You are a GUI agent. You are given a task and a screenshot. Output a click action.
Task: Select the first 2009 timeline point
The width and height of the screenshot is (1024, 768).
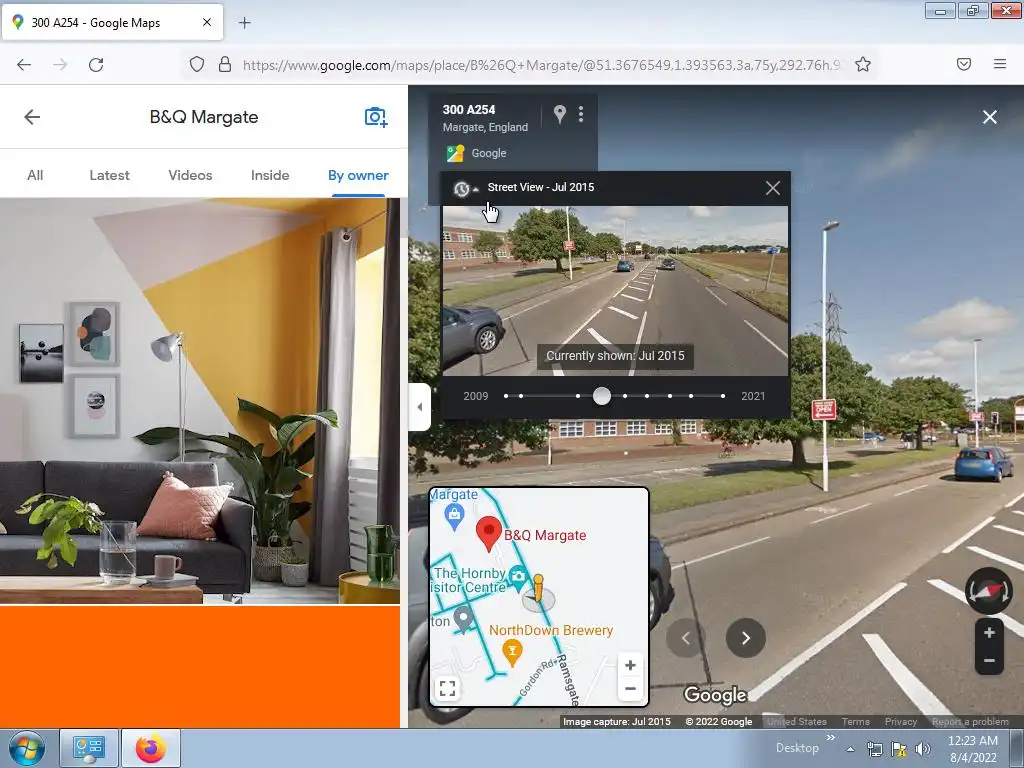coord(506,396)
